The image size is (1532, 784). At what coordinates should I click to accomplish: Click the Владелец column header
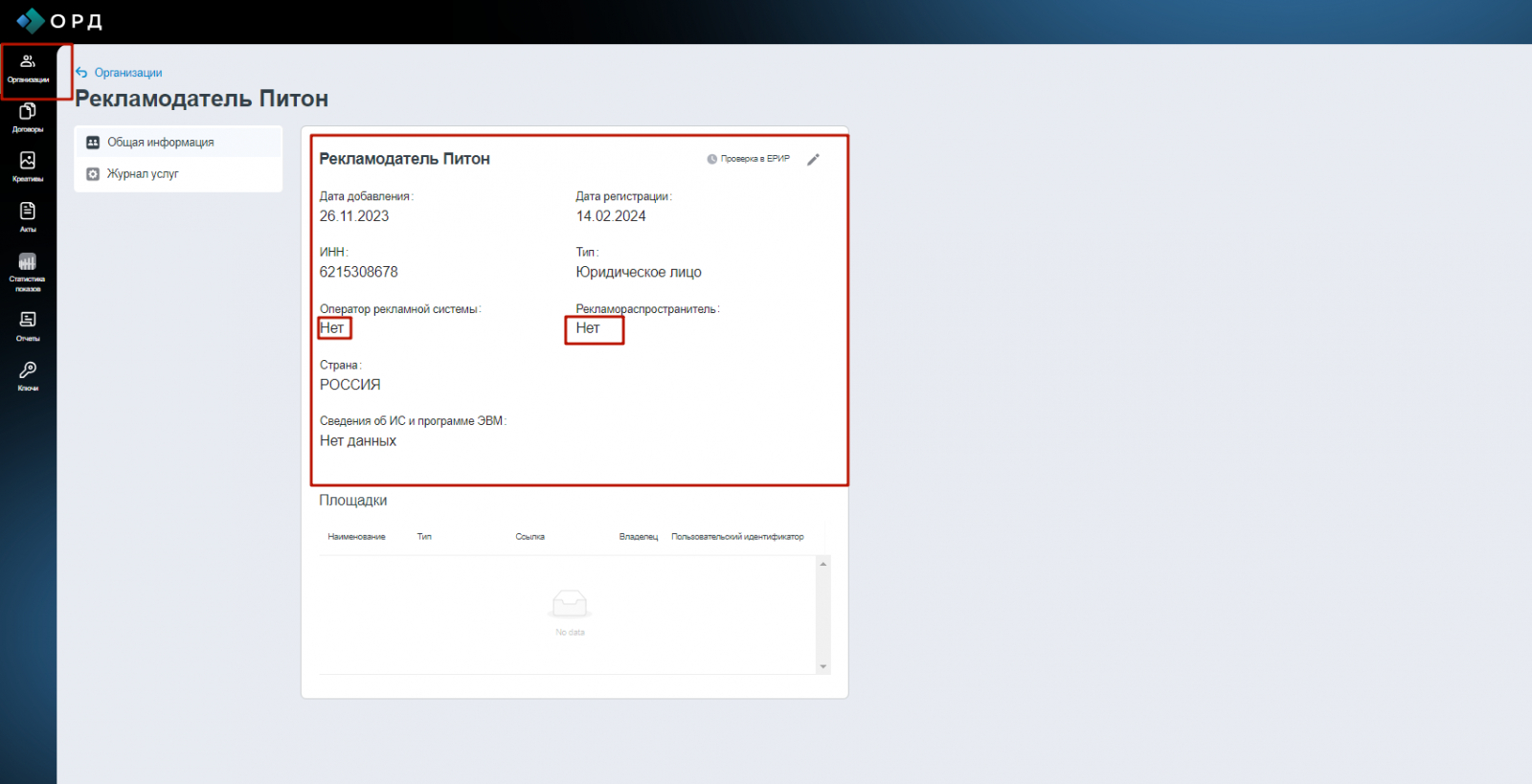tap(639, 537)
